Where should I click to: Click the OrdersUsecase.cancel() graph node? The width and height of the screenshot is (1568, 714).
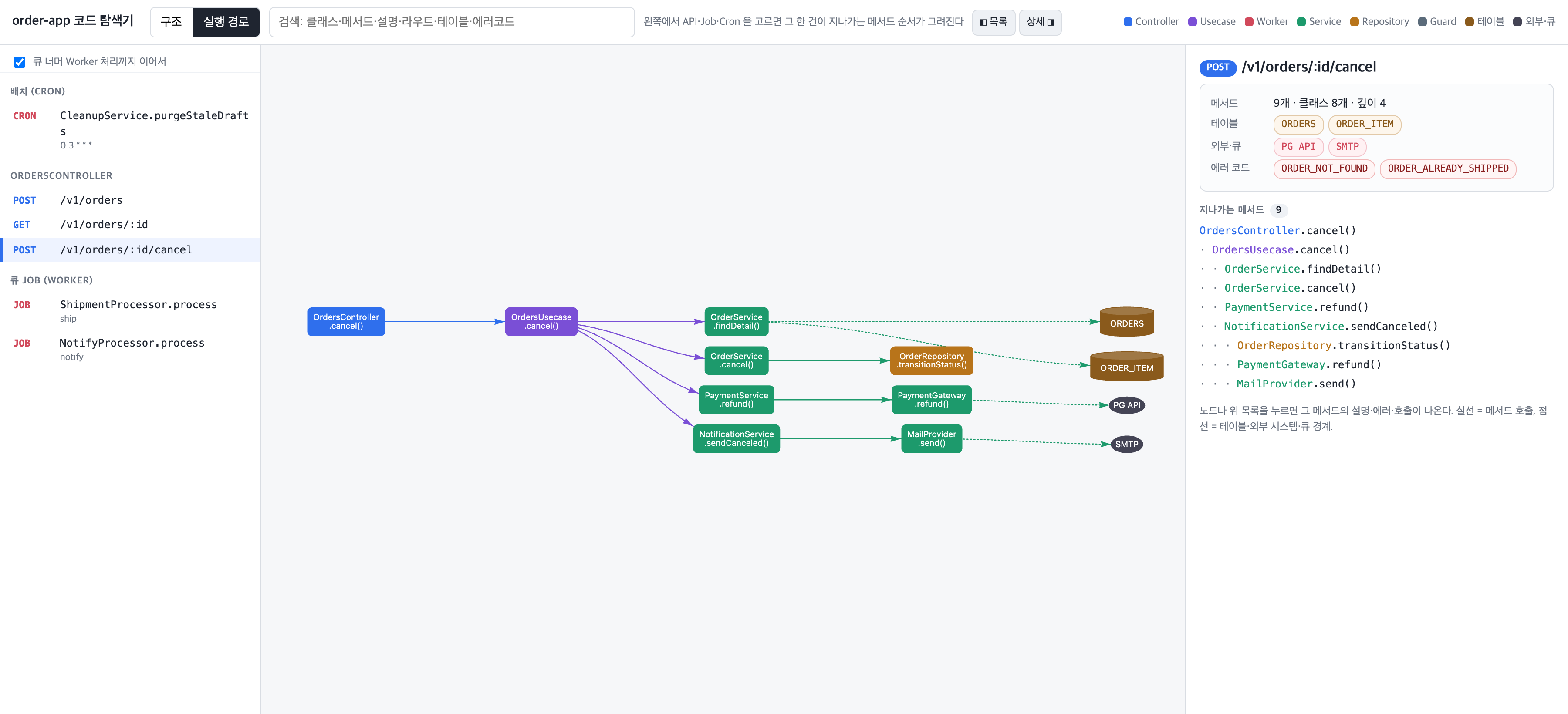(541, 321)
